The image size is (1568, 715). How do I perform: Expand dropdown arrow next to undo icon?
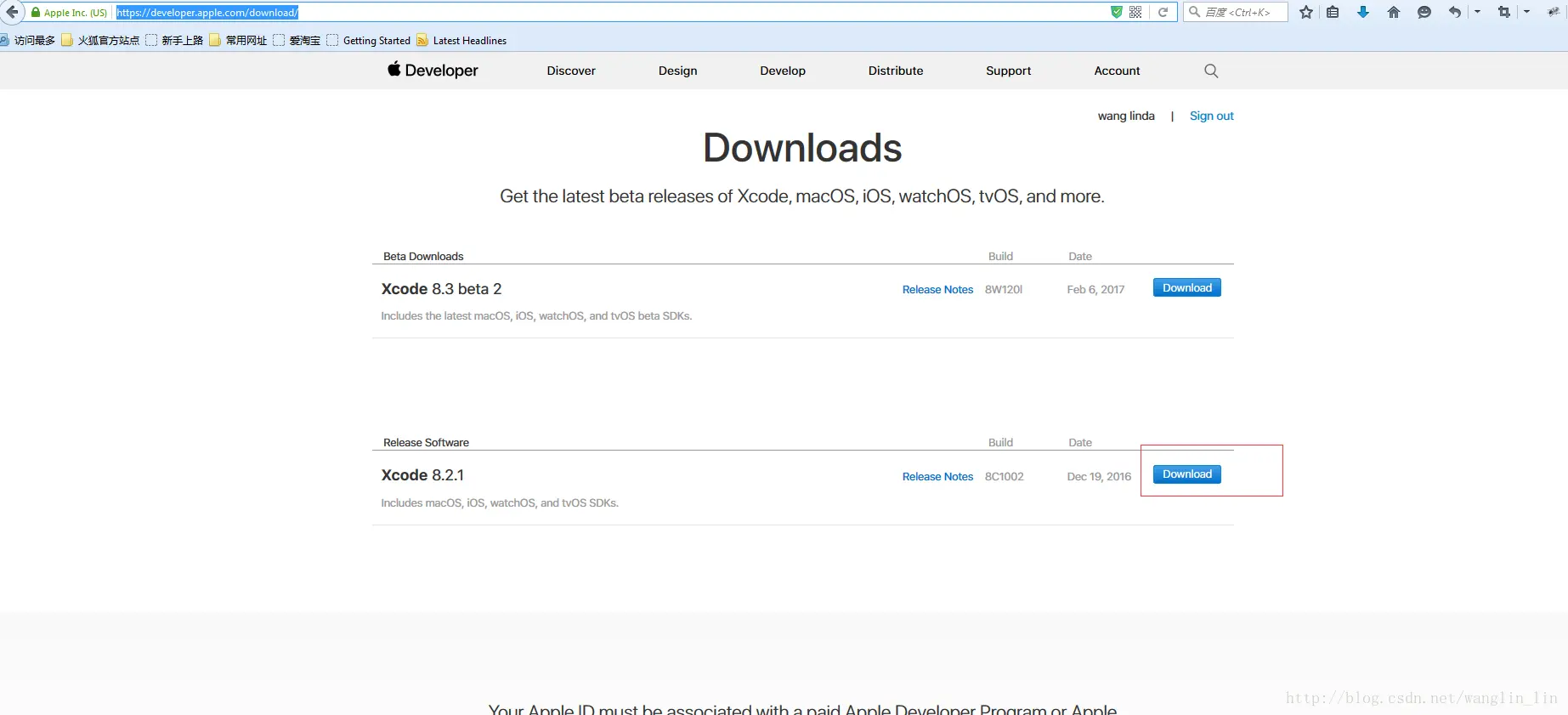coord(1477,12)
